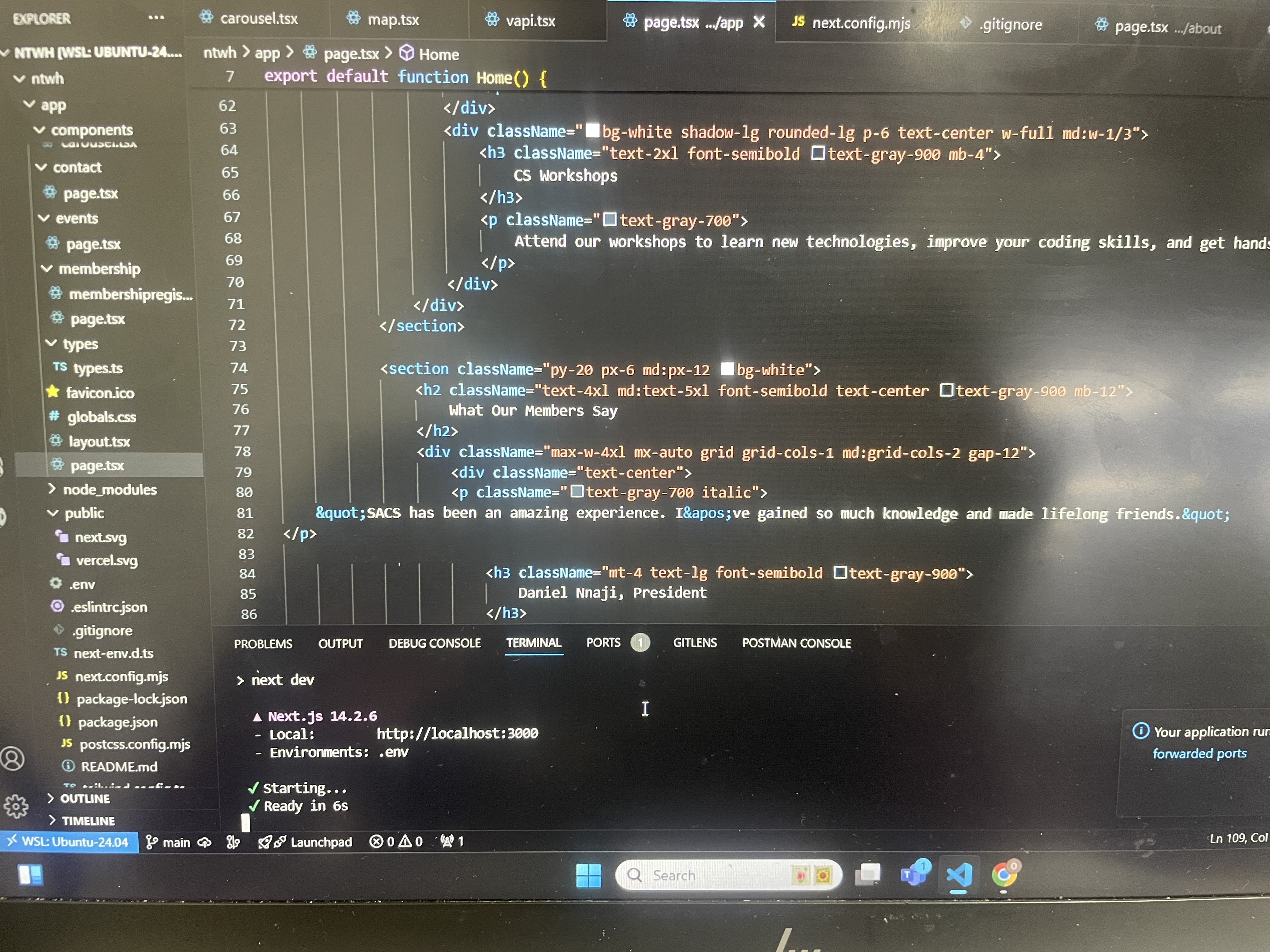This screenshot has height=952, width=1270.
Task: Open the Manage settings gear icon
Action: pyautogui.click(x=15, y=806)
